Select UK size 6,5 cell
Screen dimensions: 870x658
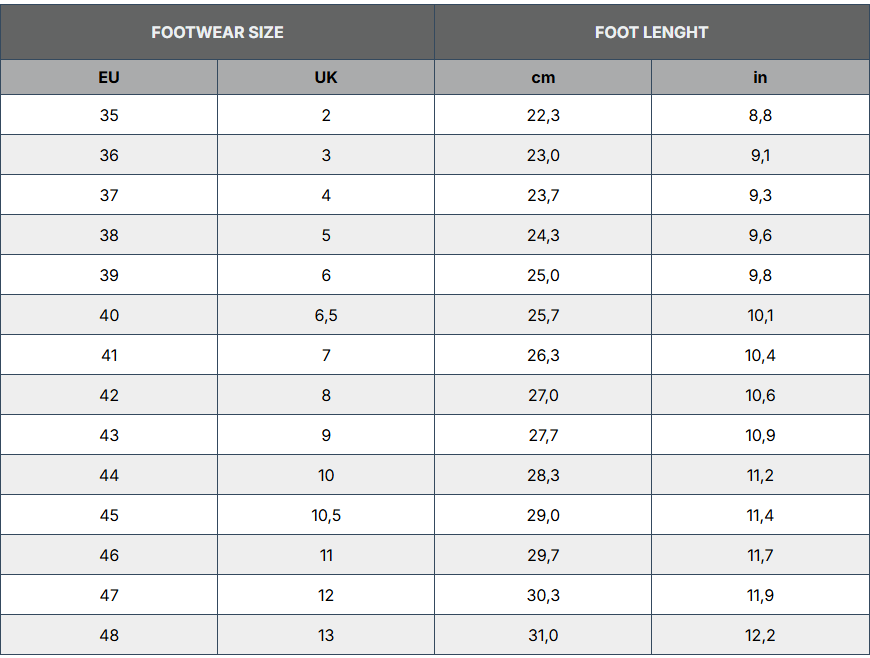(326, 315)
